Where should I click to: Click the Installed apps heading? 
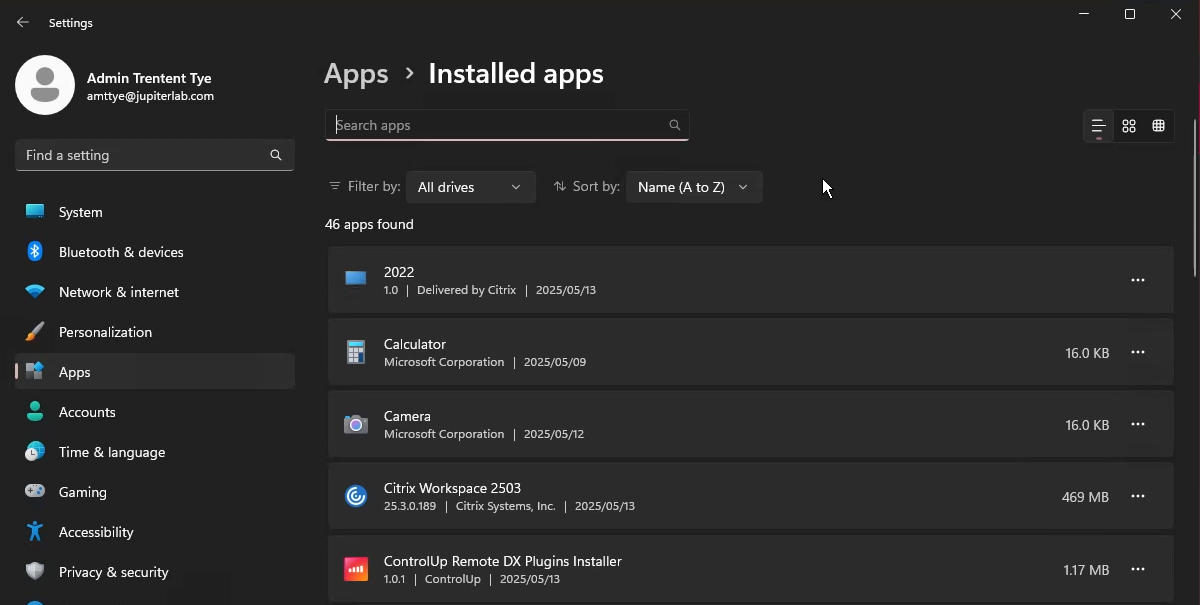point(516,74)
